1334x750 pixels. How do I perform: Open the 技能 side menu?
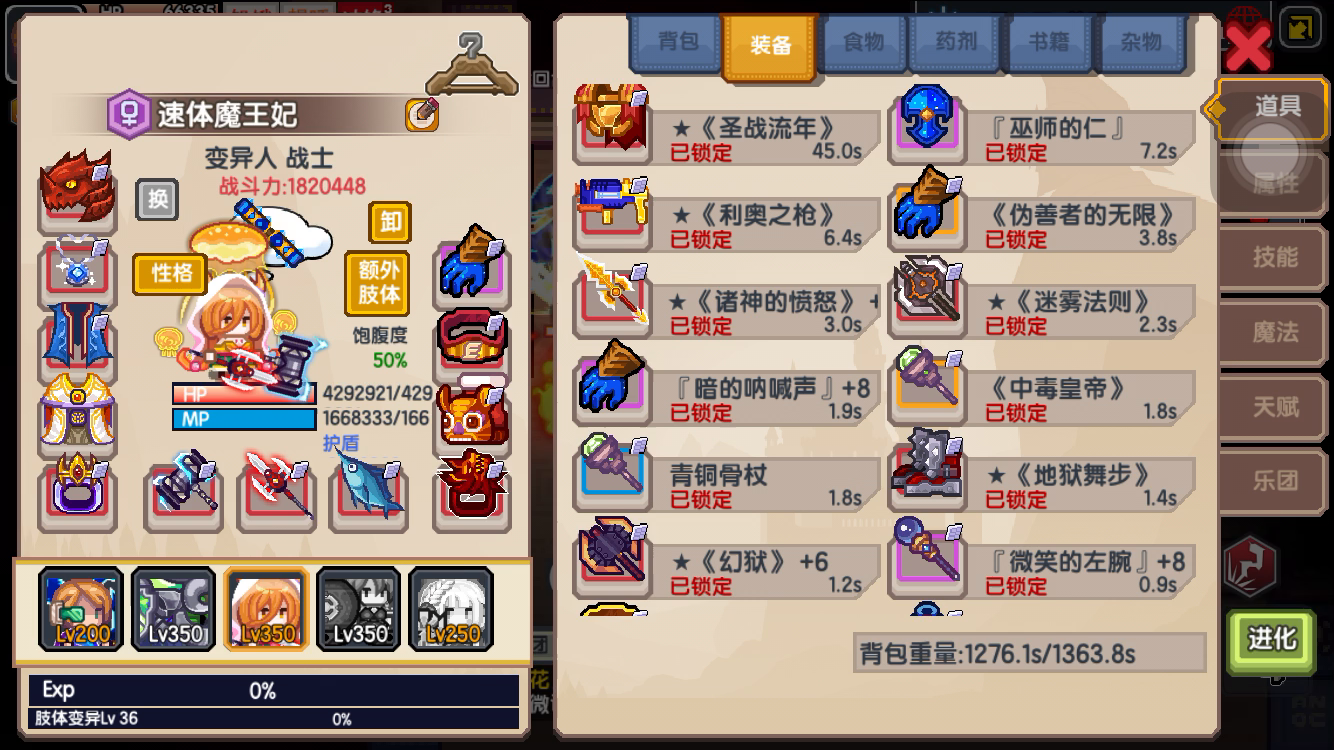pyautogui.click(x=1275, y=257)
